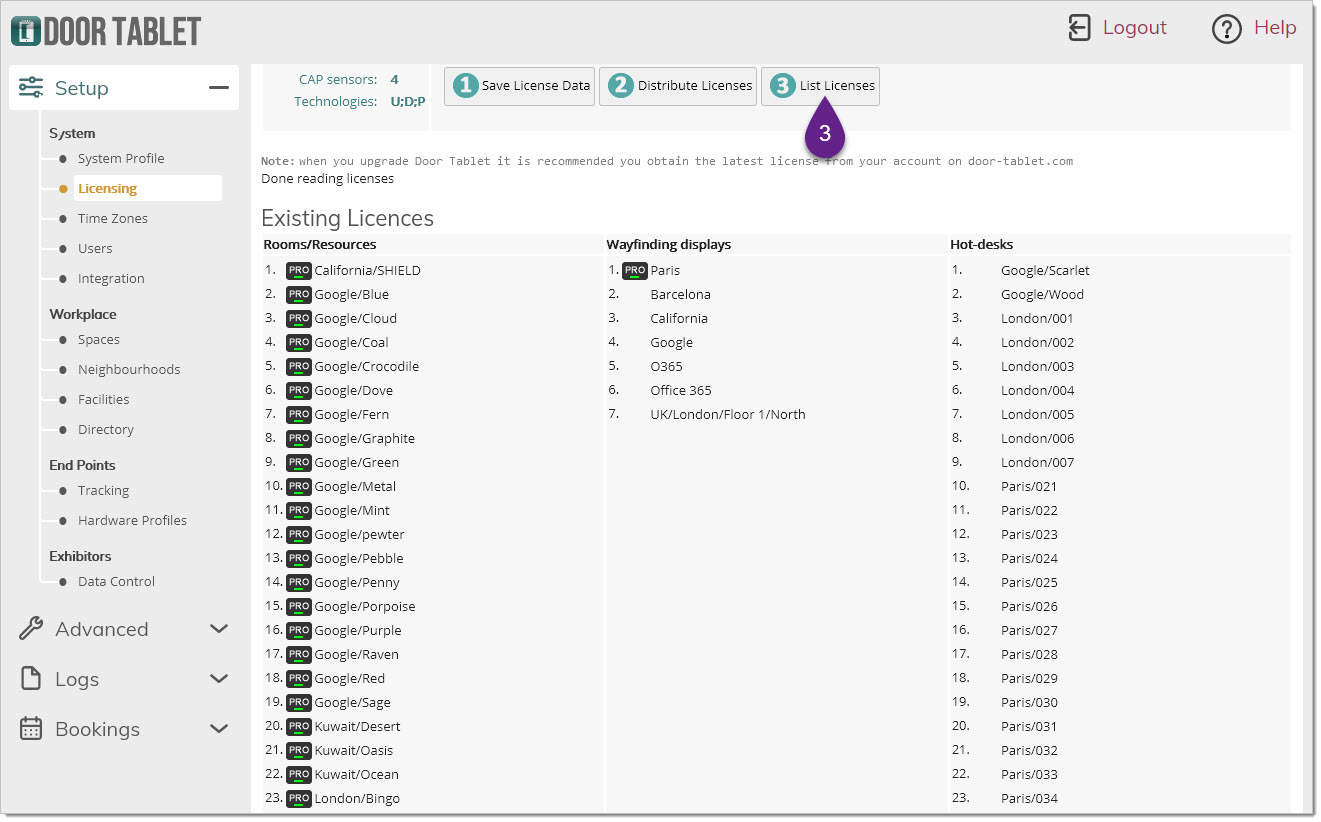
Task: Expand the Logs section
Action: pyautogui.click(x=218, y=679)
